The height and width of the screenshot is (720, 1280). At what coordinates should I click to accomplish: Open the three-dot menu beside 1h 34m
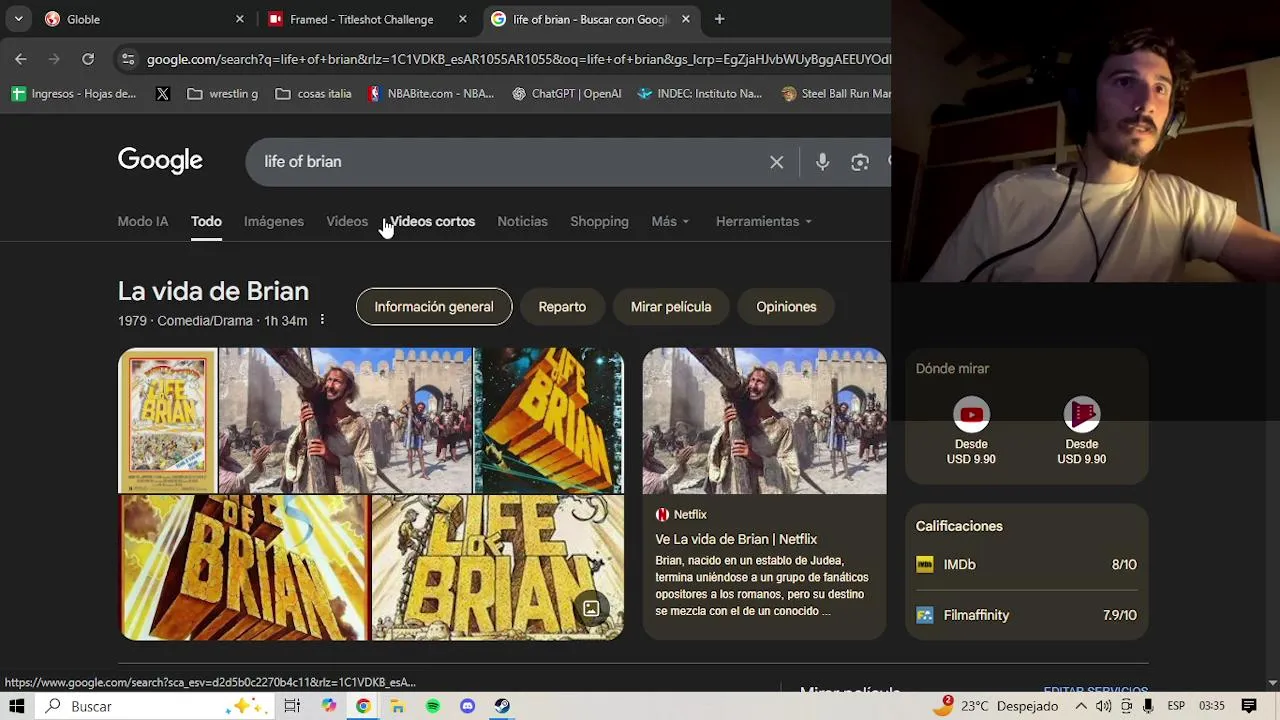(322, 320)
